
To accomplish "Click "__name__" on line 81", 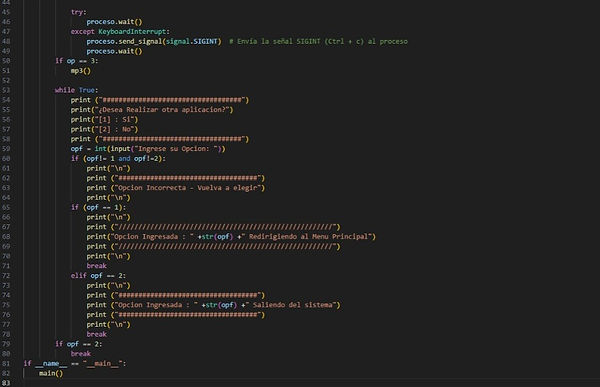I will point(51,364).
